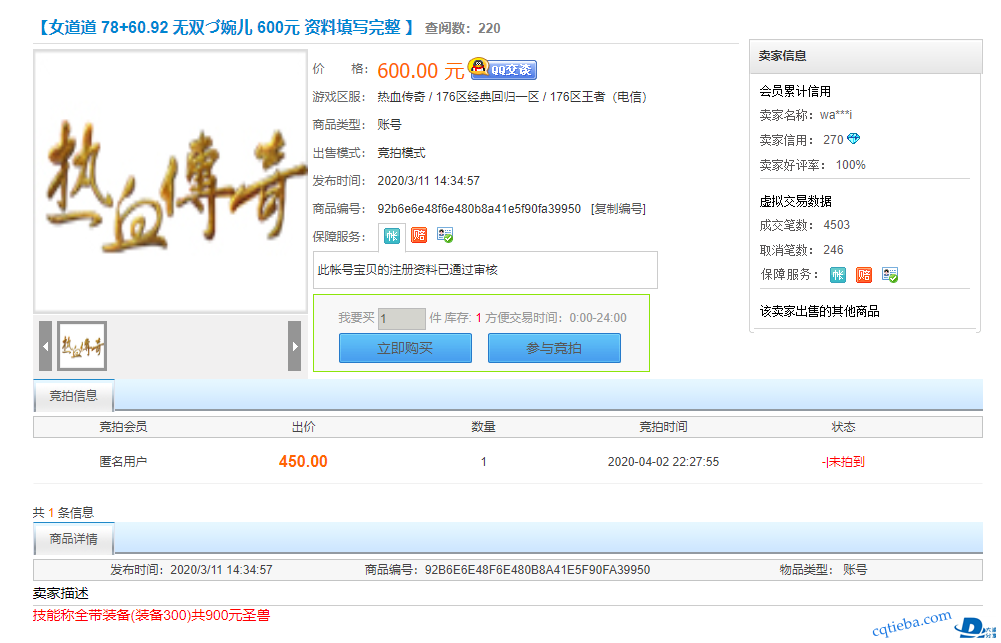
Task: Select the 帐 guarantee icon in 保障服务 row
Action: pyautogui.click(x=391, y=236)
